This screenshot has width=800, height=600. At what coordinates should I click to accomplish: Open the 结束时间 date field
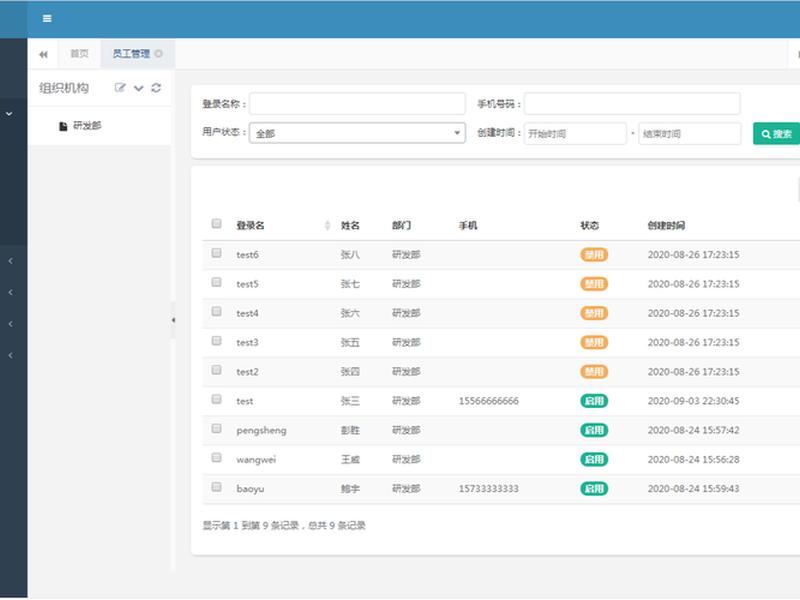point(689,134)
